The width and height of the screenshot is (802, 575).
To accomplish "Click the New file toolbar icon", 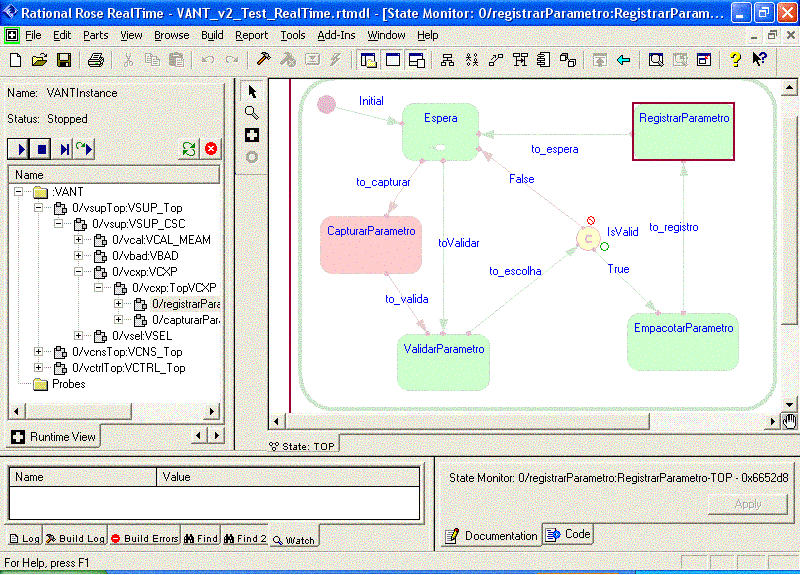I will click(x=15, y=60).
